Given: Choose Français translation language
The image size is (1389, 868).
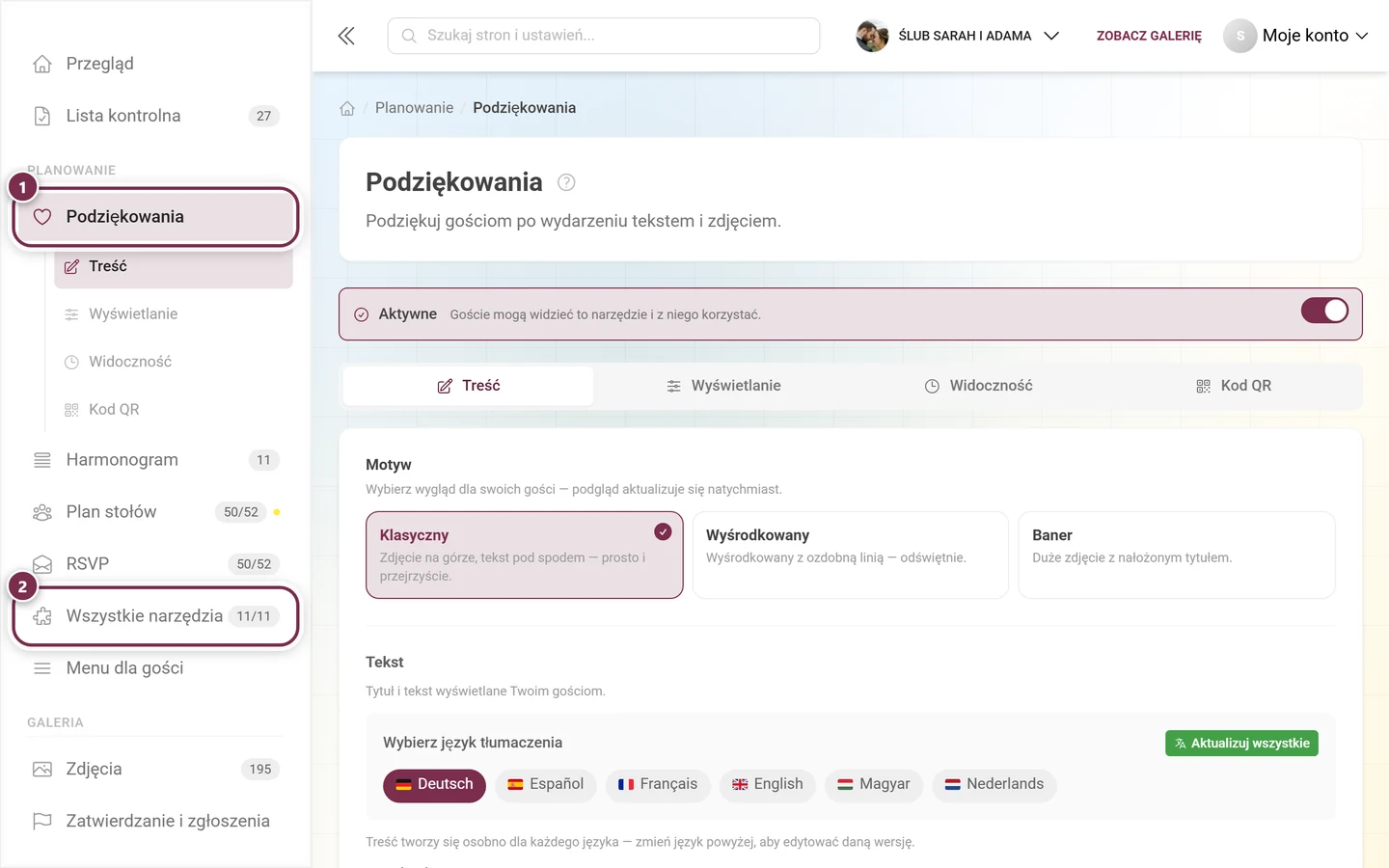Looking at the screenshot, I should [x=658, y=785].
